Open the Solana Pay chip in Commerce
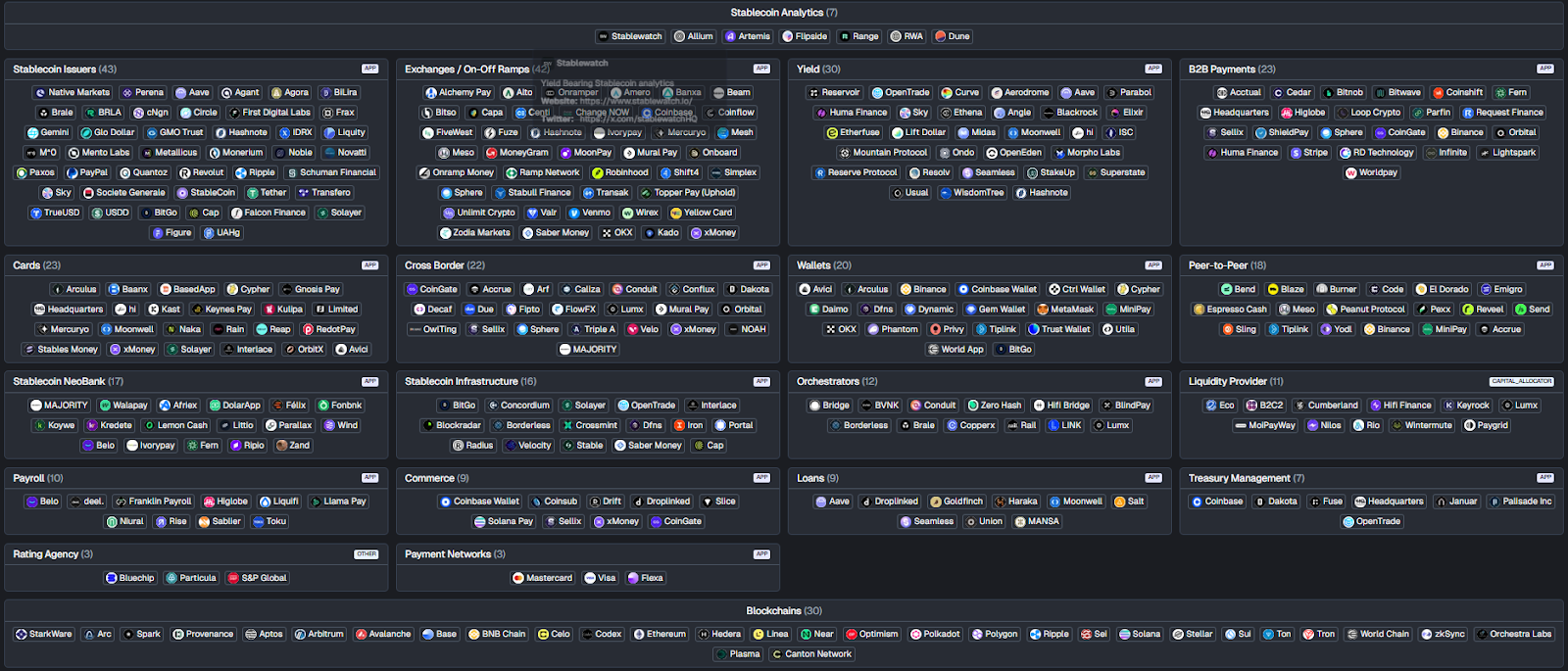This screenshot has width=1568, height=671. 504,521
